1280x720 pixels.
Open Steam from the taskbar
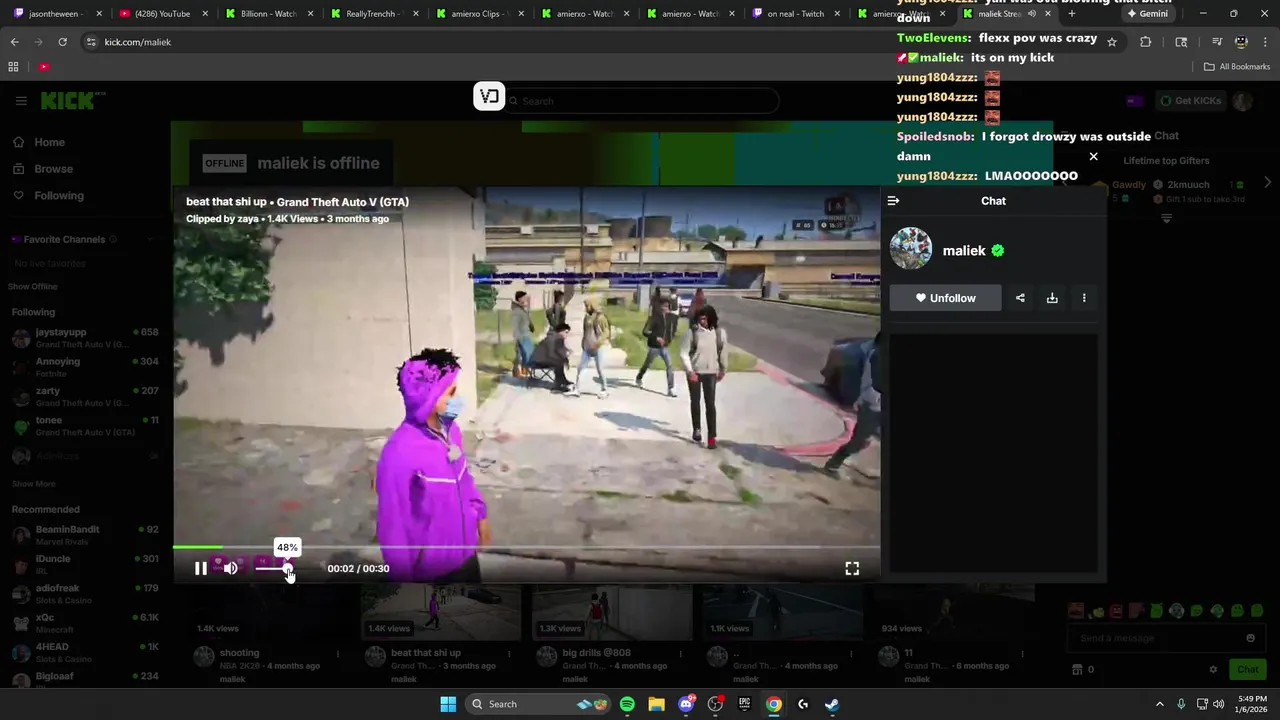(x=832, y=704)
